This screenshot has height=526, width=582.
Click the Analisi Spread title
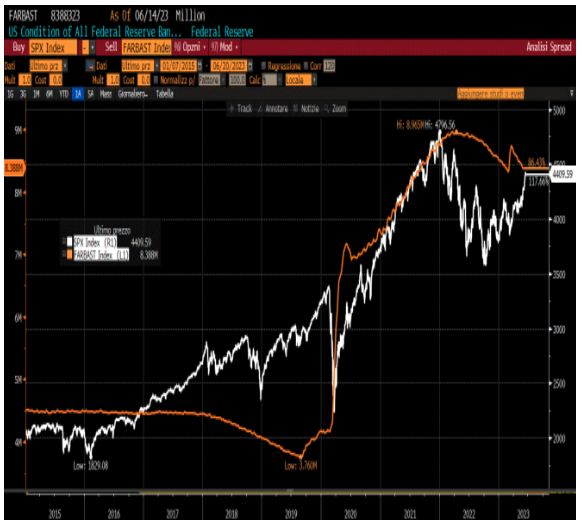click(549, 47)
